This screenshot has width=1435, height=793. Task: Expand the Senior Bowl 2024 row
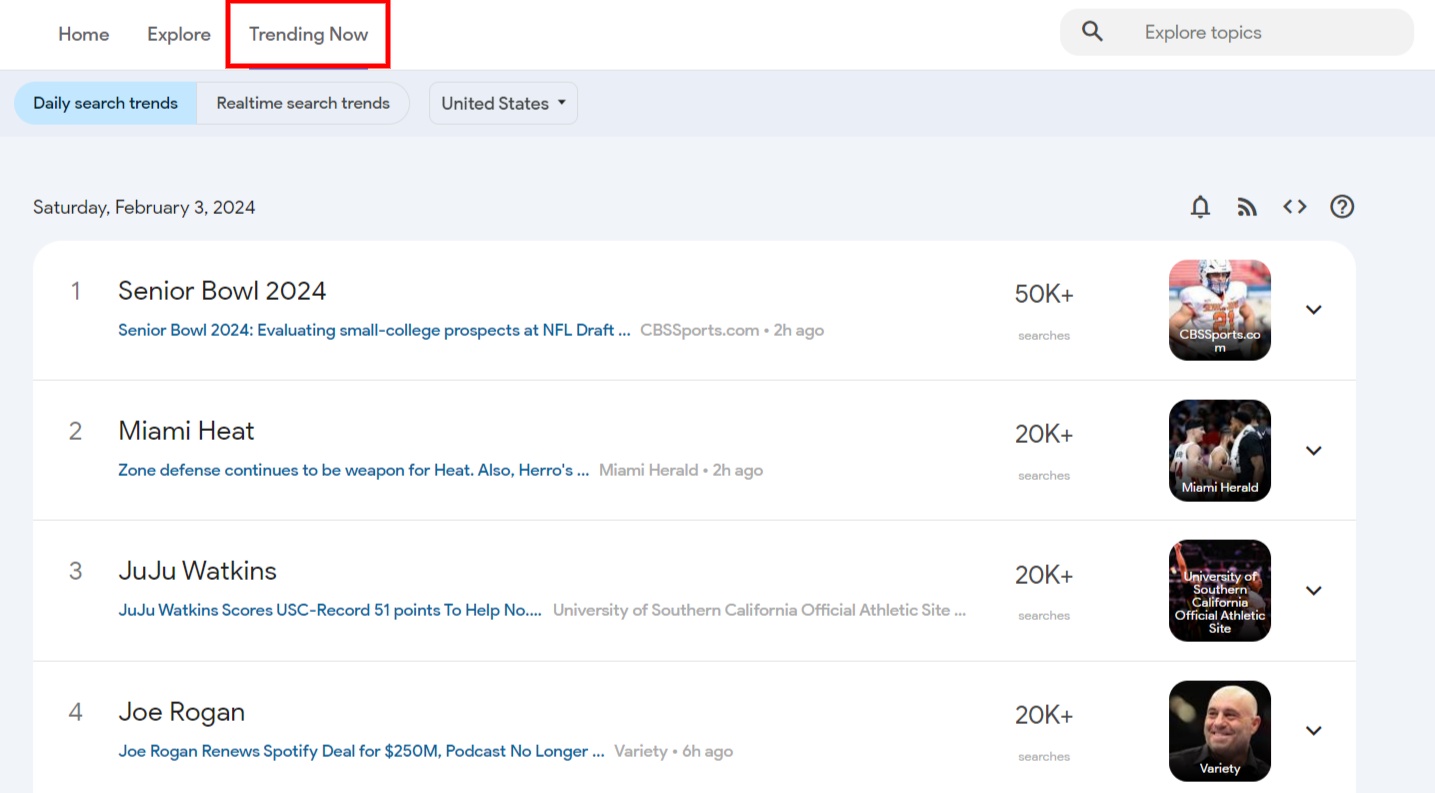point(1314,310)
